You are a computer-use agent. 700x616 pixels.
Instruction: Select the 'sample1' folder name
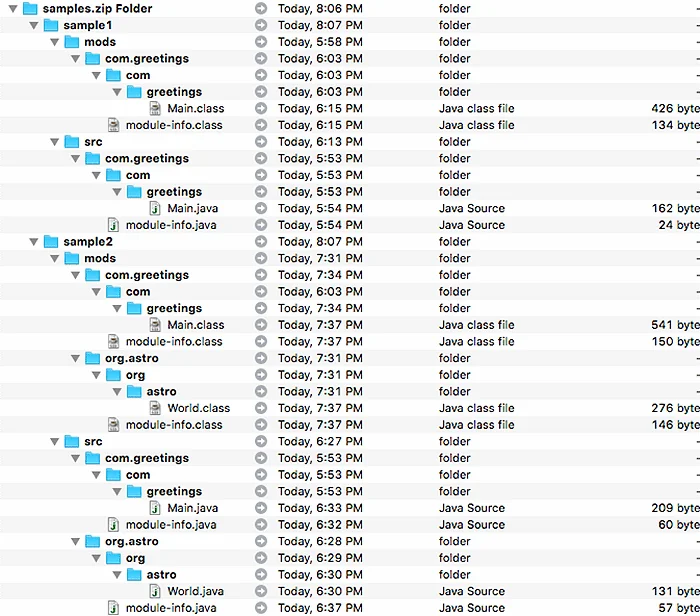coord(88,25)
